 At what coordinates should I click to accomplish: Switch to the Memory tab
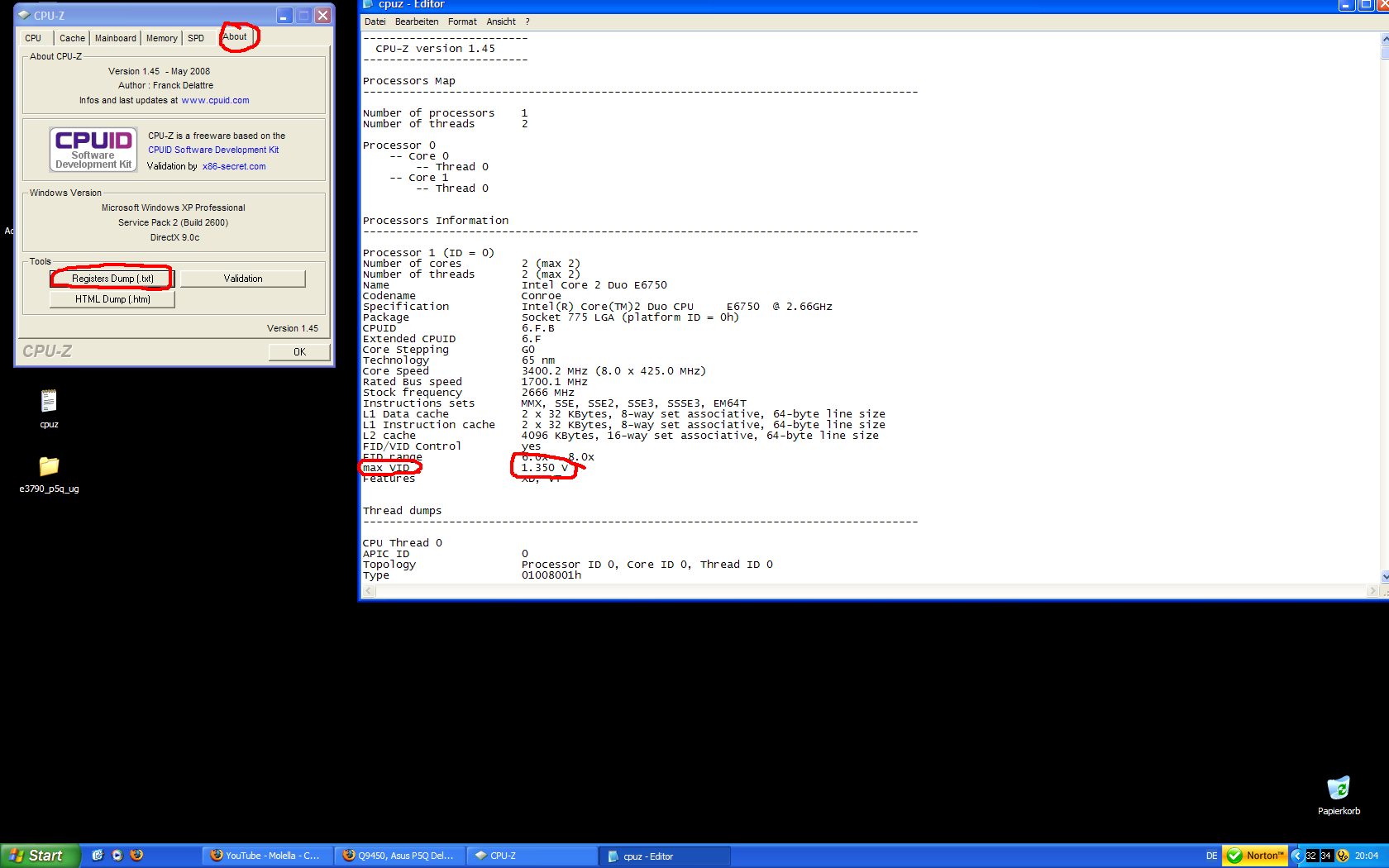click(161, 38)
